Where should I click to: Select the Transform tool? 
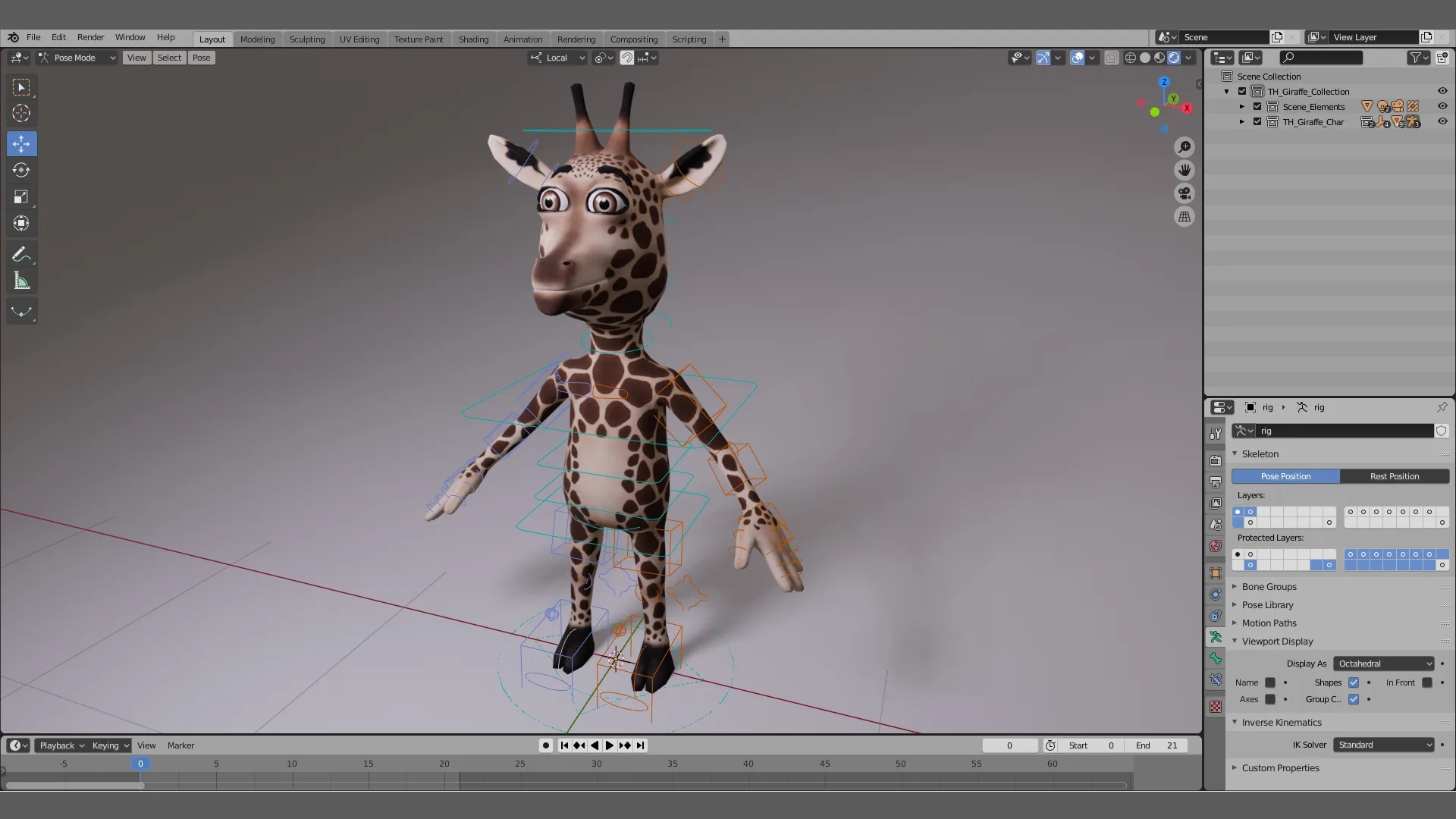pos(21,223)
